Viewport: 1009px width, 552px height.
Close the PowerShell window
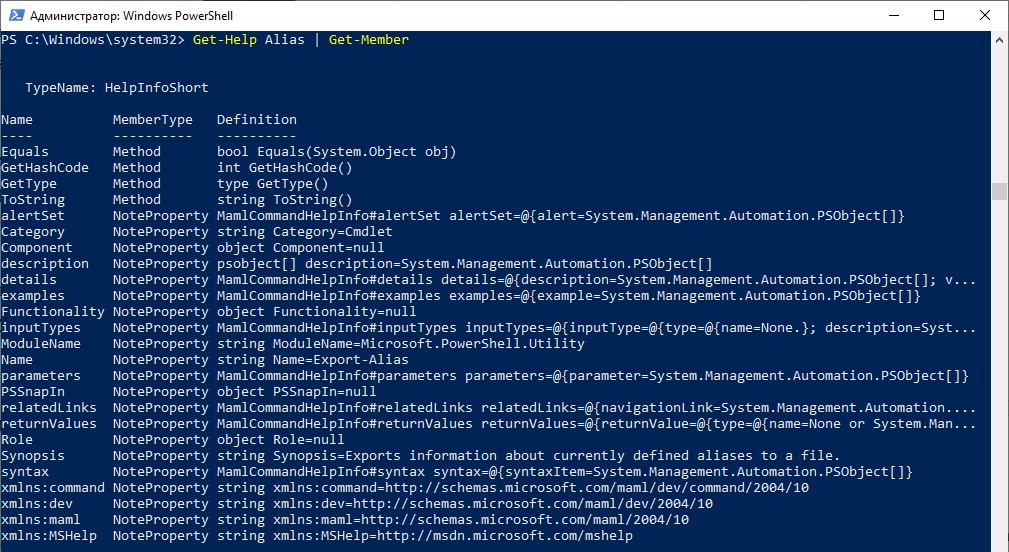coord(985,15)
